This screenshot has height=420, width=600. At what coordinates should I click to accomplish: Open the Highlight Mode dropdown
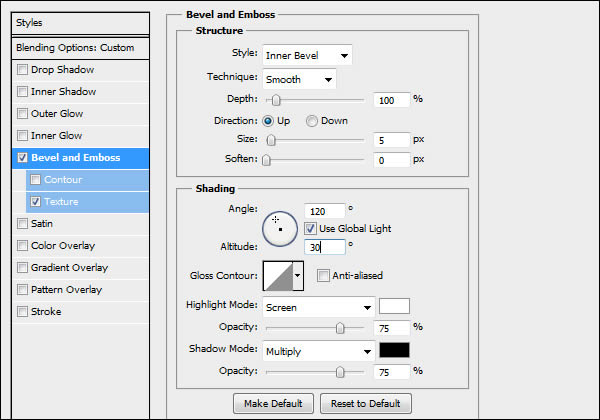[x=318, y=307]
